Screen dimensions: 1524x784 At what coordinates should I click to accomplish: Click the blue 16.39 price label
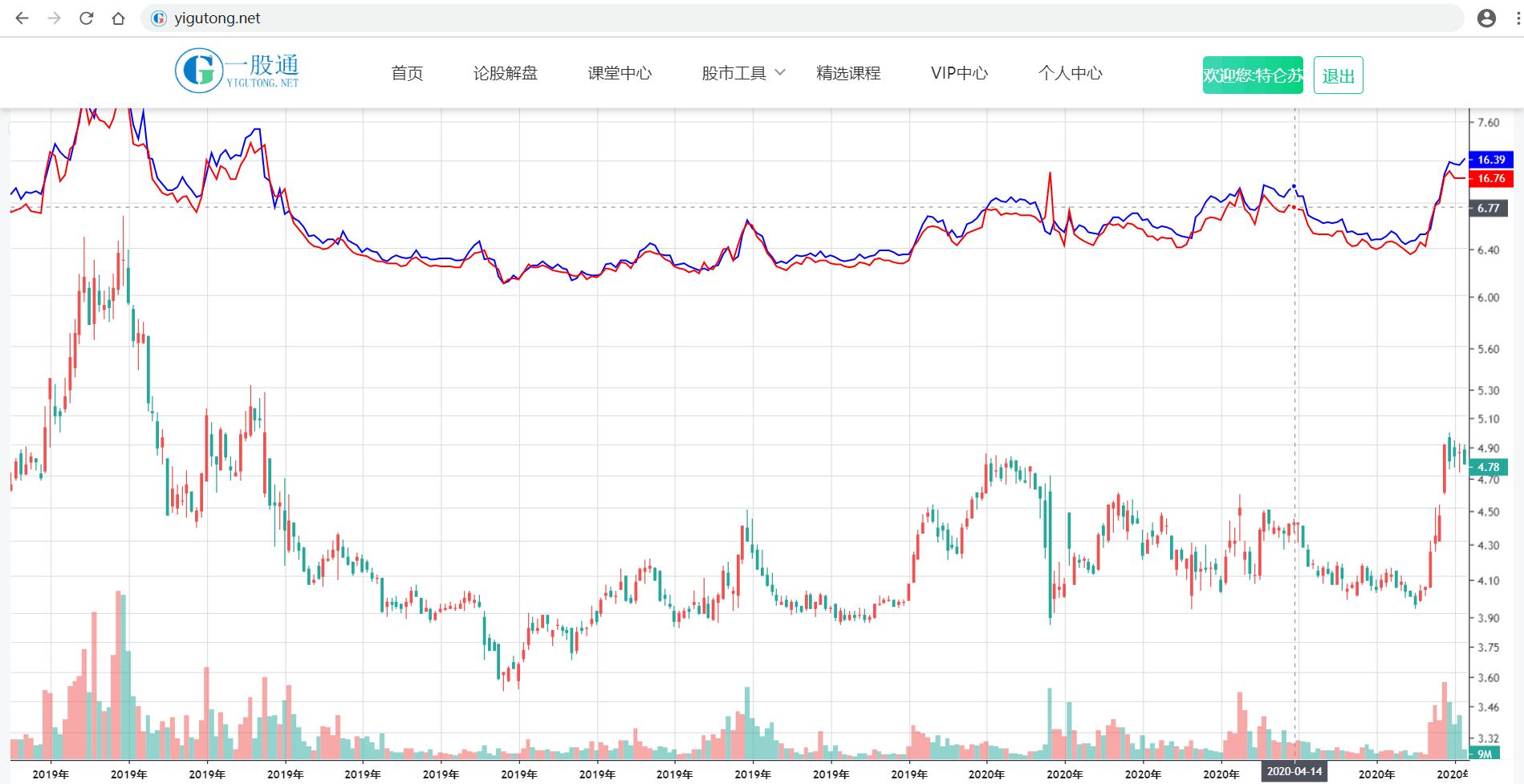click(1490, 160)
